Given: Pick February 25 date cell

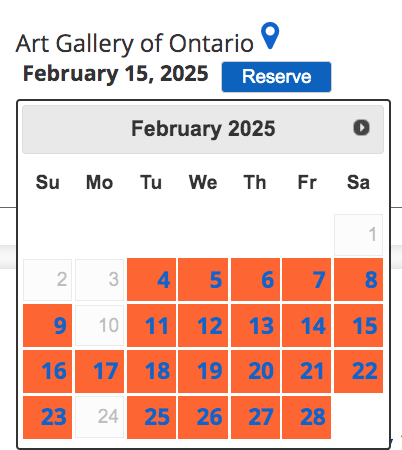Looking at the screenshot, I should click(151, 417).
